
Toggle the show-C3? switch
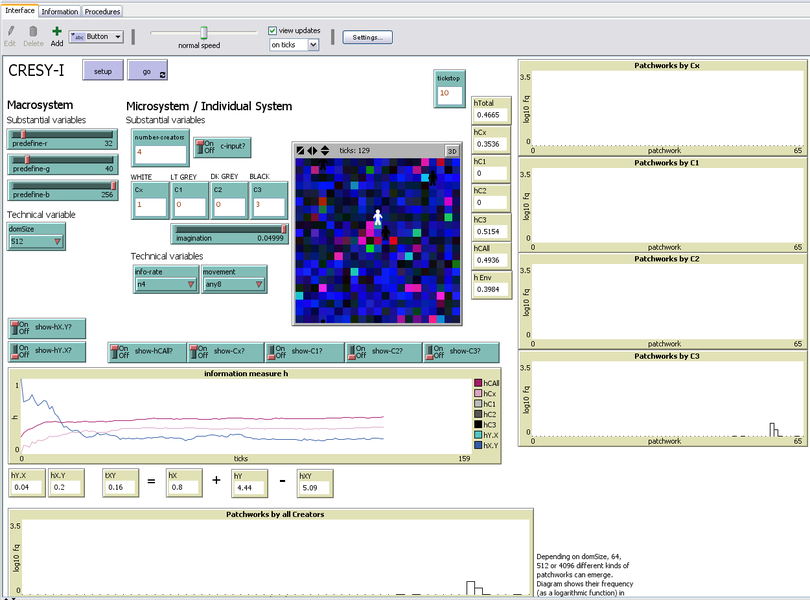pos(462,352)
